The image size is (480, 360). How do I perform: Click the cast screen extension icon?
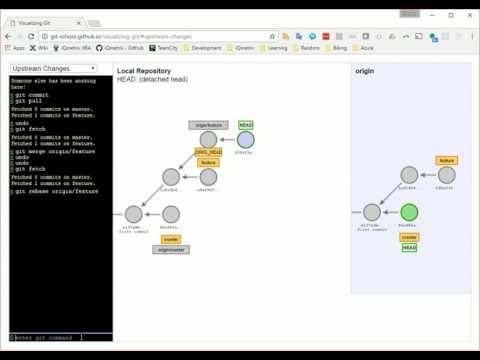coord(419,36)
